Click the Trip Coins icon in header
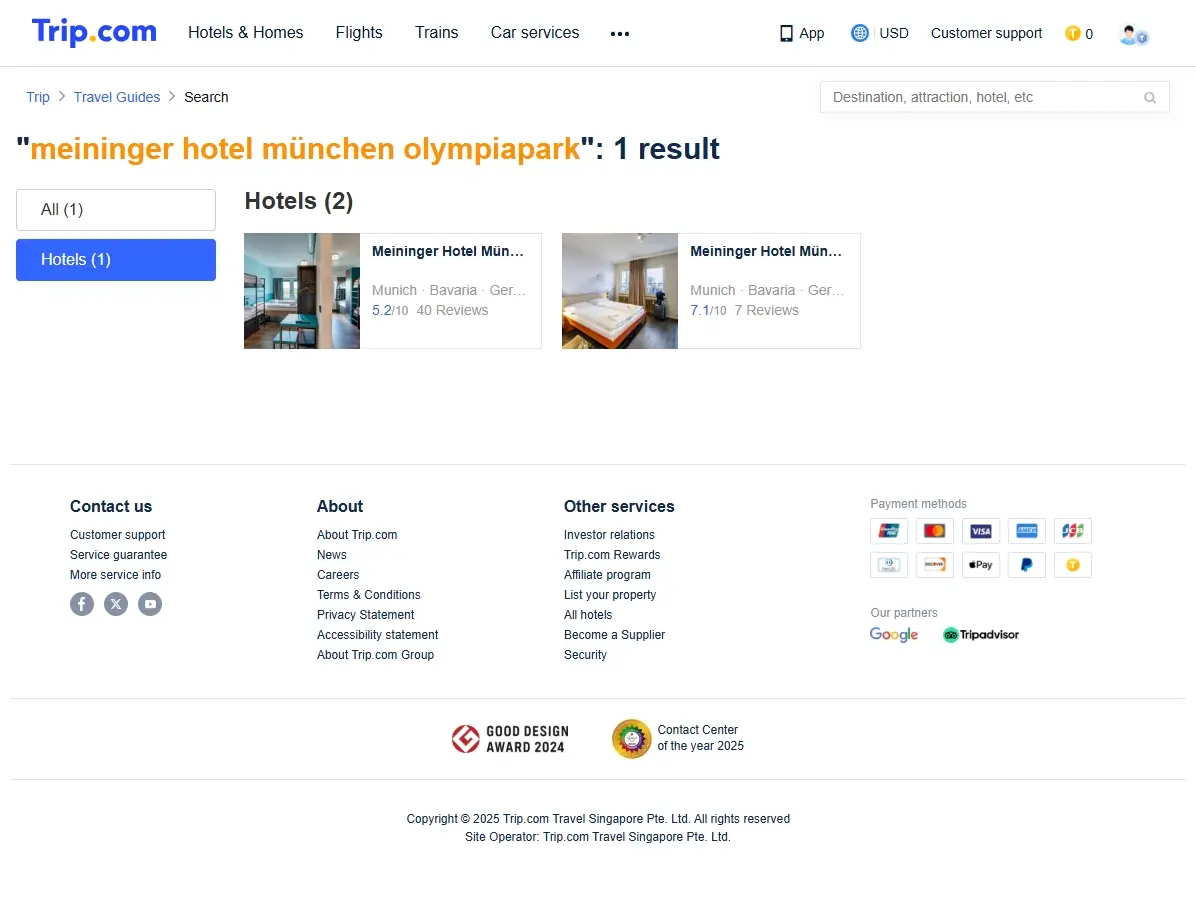The image size is (1196, 921). coord(1072,34)
